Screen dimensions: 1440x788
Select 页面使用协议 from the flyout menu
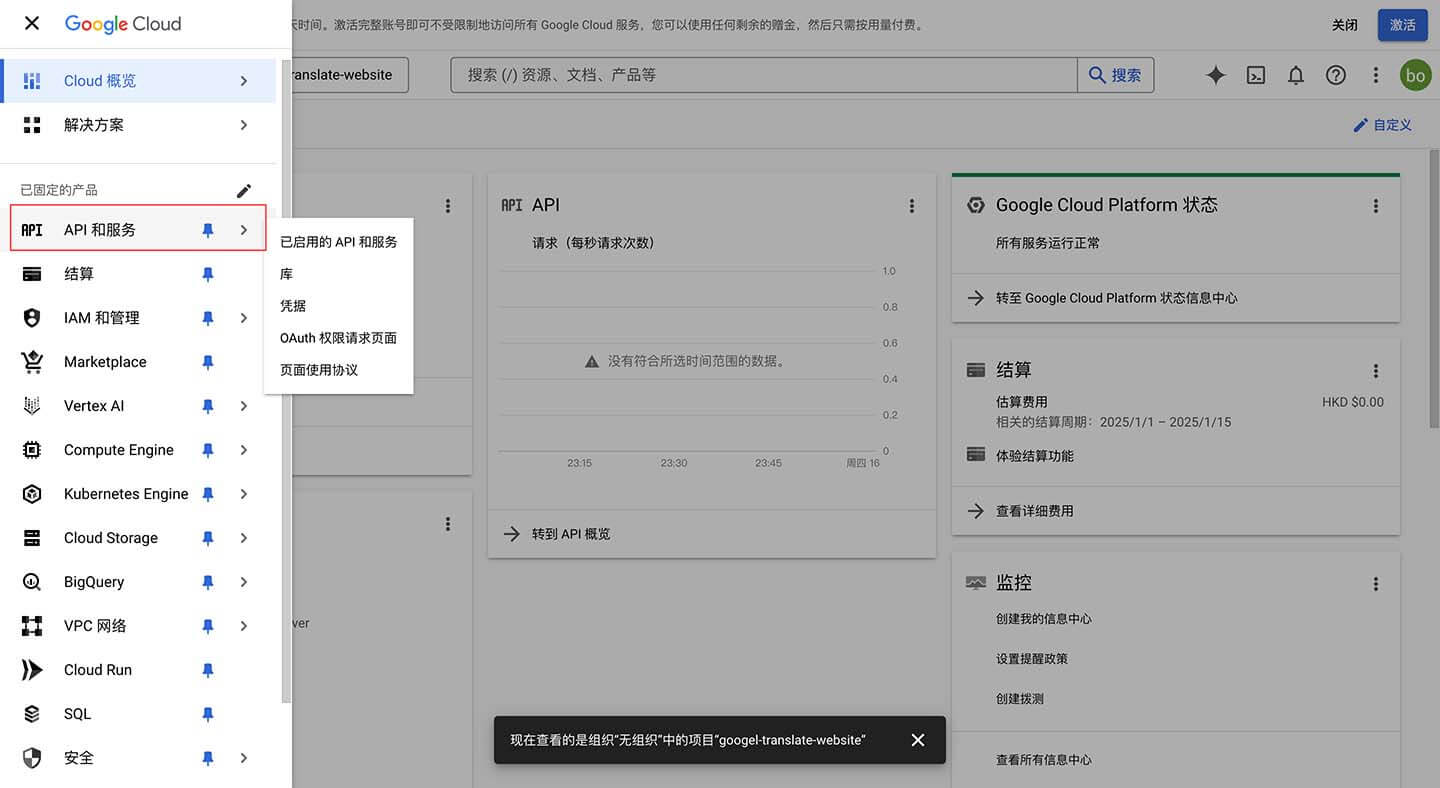339,370
